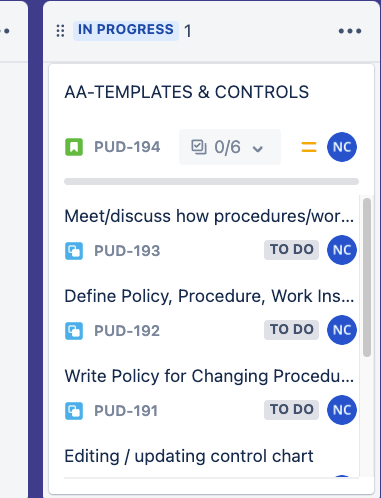The height and width of the screenshot is (498, 381).
Task: Click the column drag handle dots icon
Action: pyautogui.click(x=60, y=31)
